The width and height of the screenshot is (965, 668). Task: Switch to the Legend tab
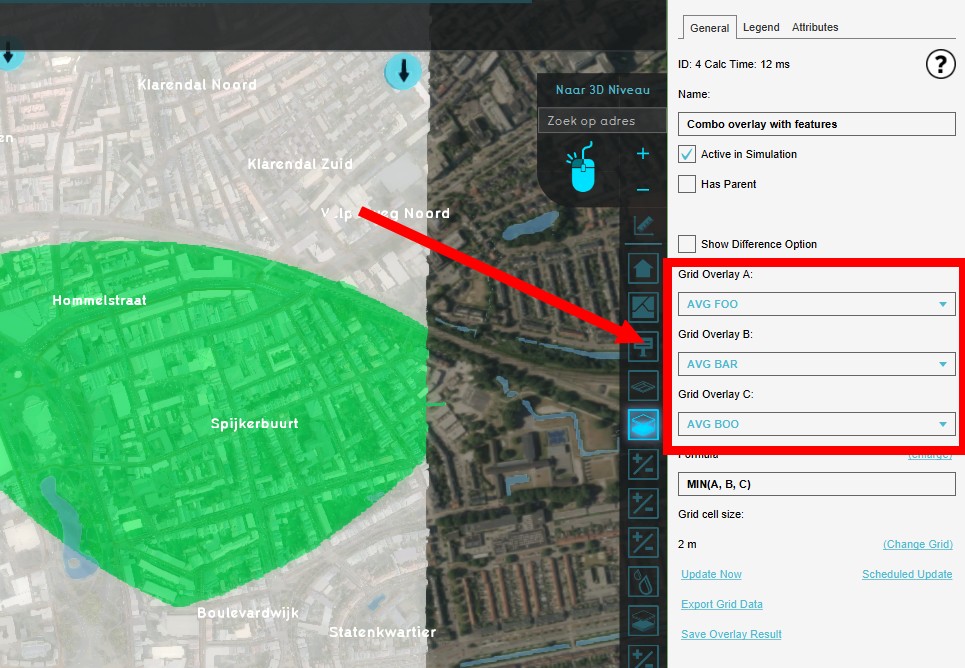tap(761, 27)
